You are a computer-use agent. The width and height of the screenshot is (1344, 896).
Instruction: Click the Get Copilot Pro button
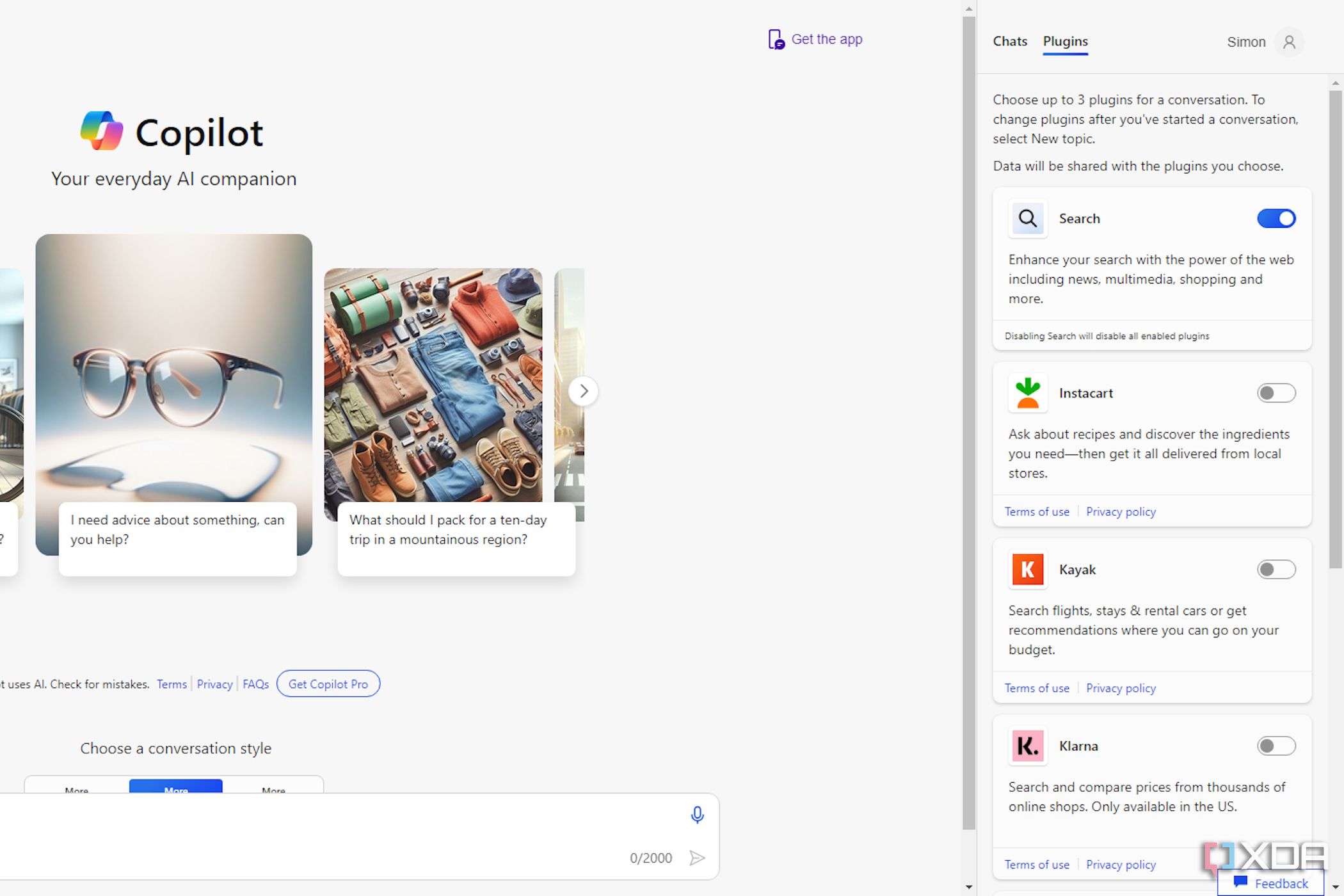[x=328, y=684]
